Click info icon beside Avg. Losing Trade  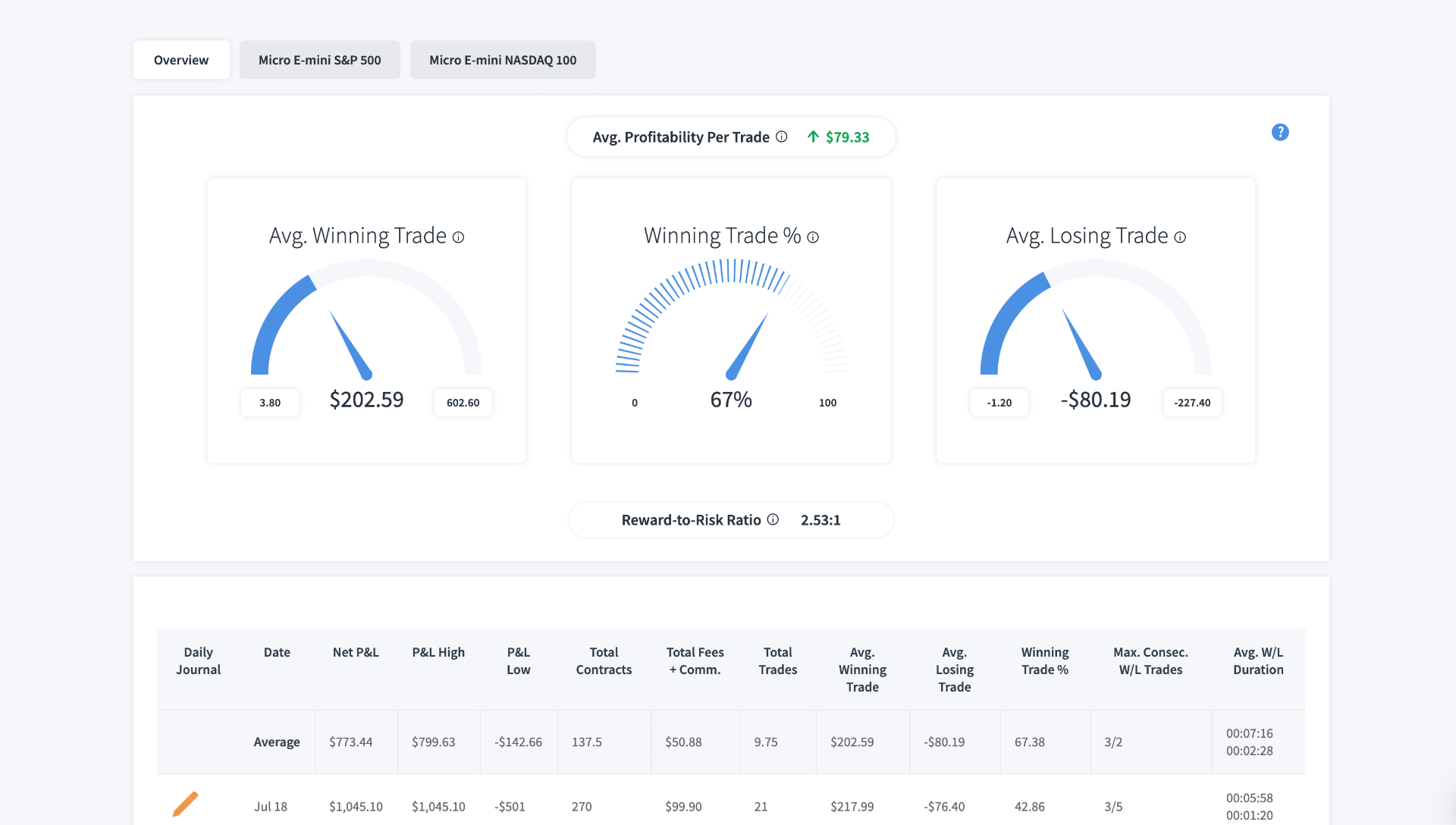[1180, 237]
